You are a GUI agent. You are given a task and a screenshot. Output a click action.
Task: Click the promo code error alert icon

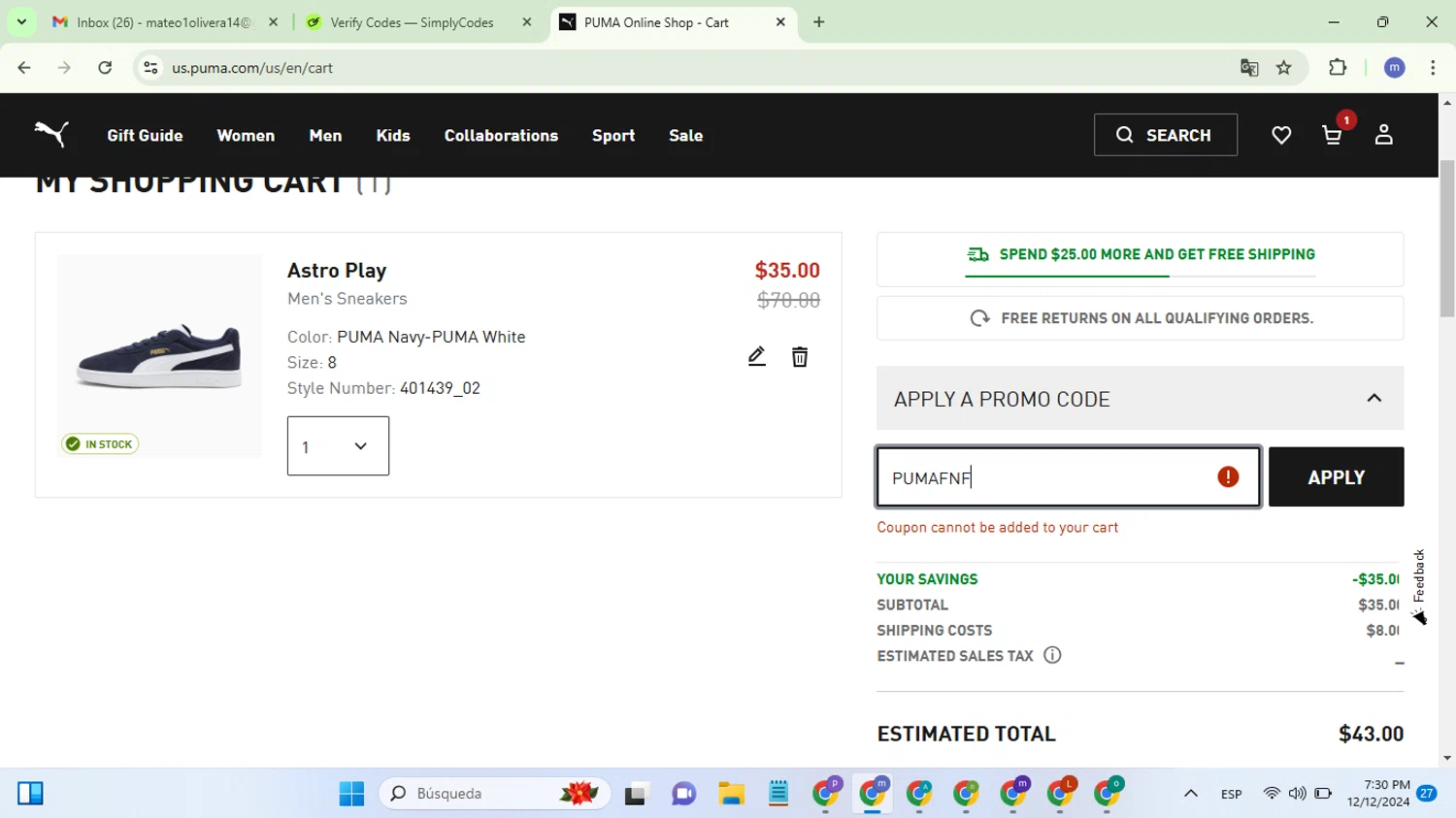pos(1228,476)
